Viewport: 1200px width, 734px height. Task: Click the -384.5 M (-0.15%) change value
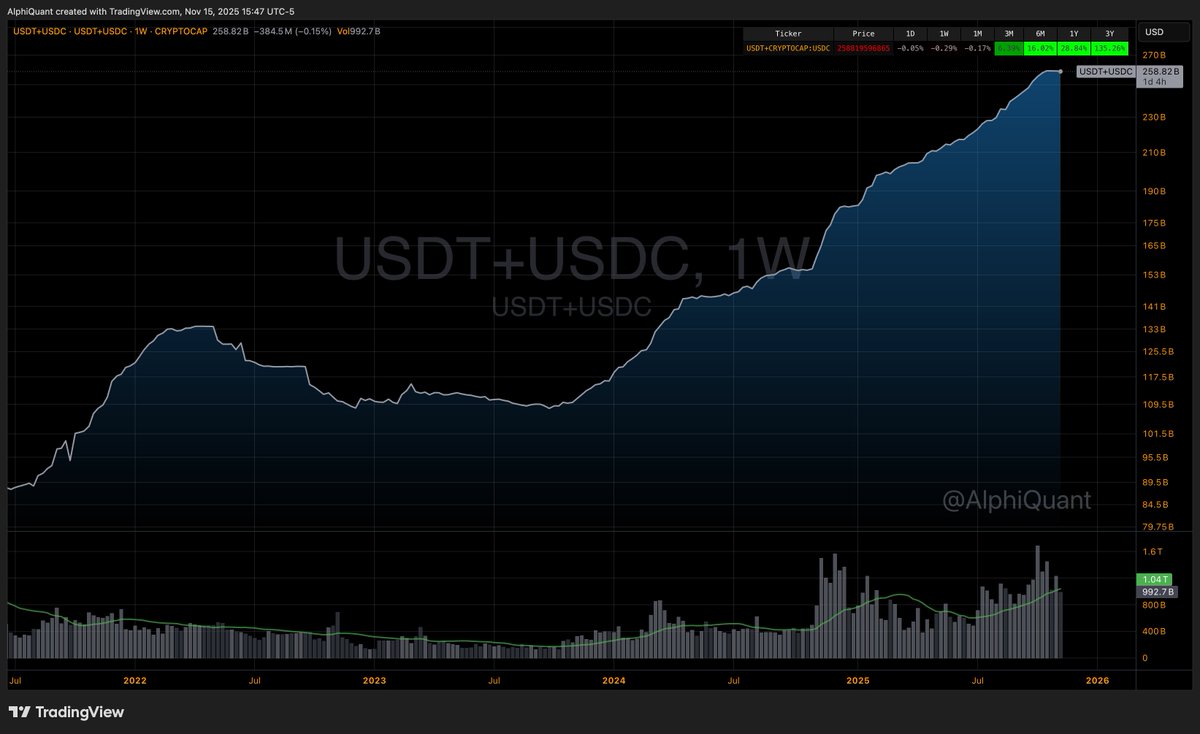[295, 32]
